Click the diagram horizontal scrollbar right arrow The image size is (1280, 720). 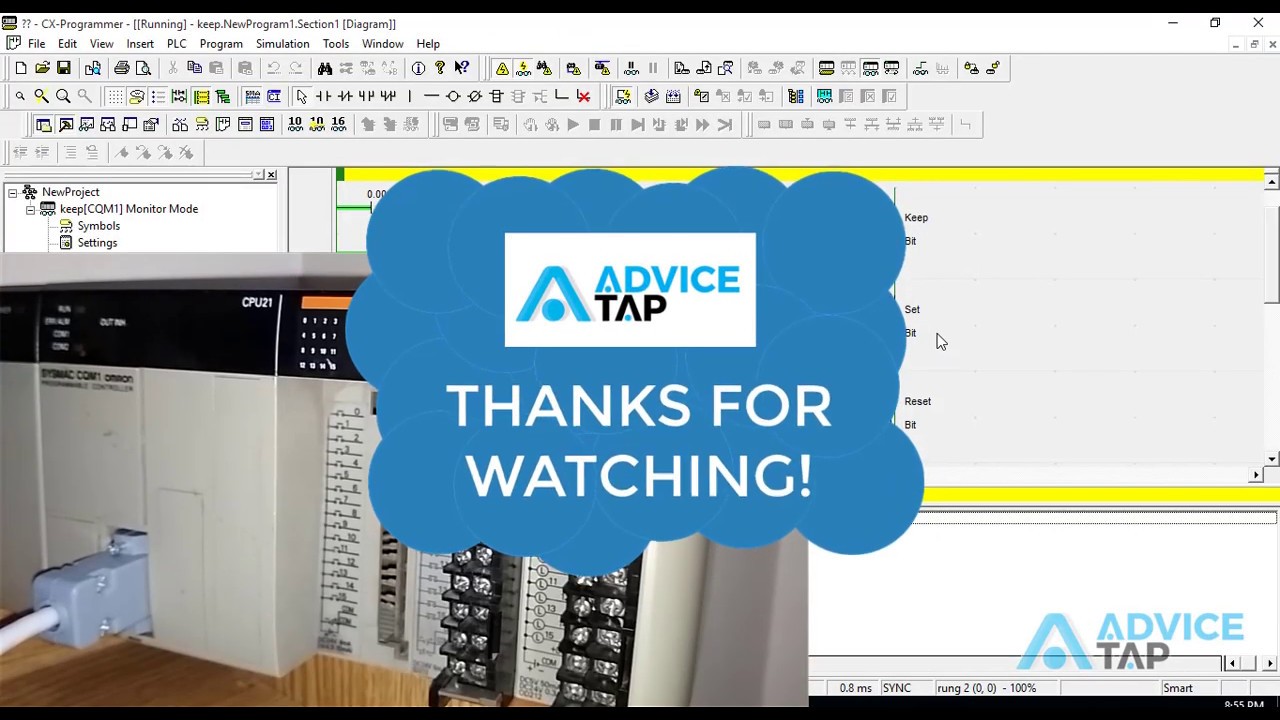(x=1256, y=476)
